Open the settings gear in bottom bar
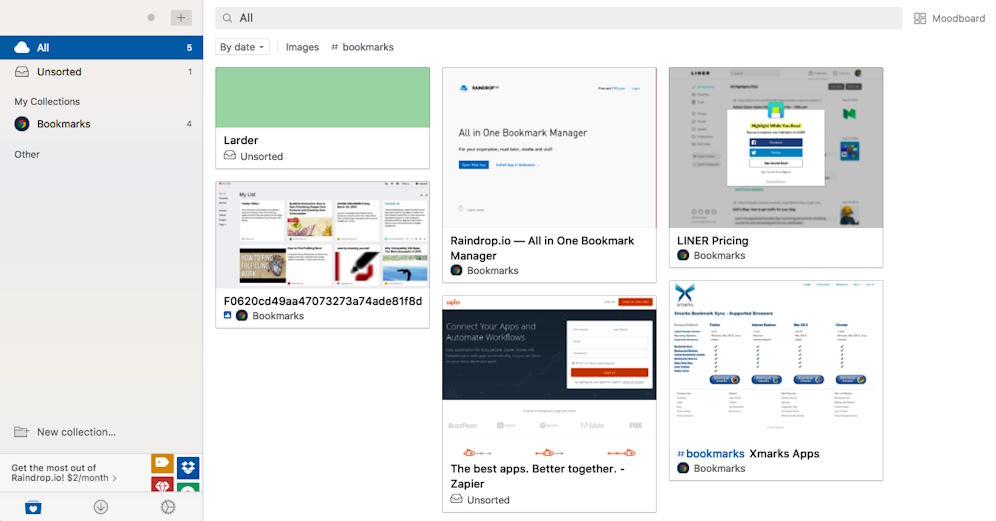Screen dimensions: 996x521 (x=168, y=507)
